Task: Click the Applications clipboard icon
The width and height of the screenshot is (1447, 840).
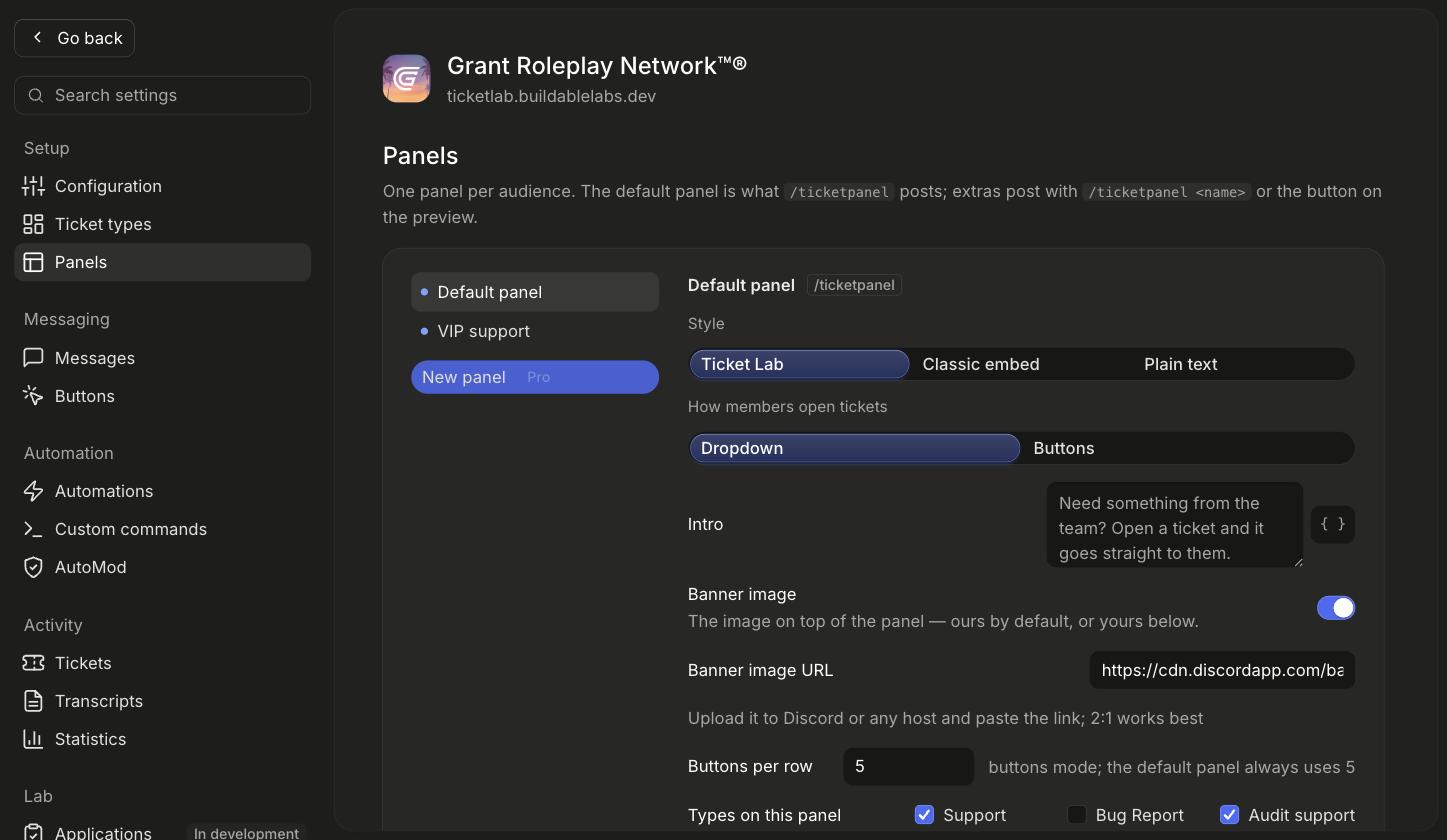Action: pos(33,832)
